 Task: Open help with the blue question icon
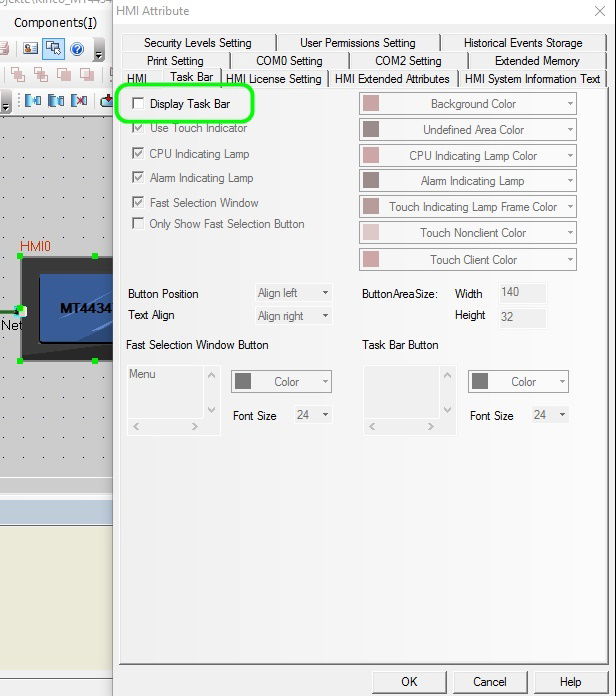77,49
